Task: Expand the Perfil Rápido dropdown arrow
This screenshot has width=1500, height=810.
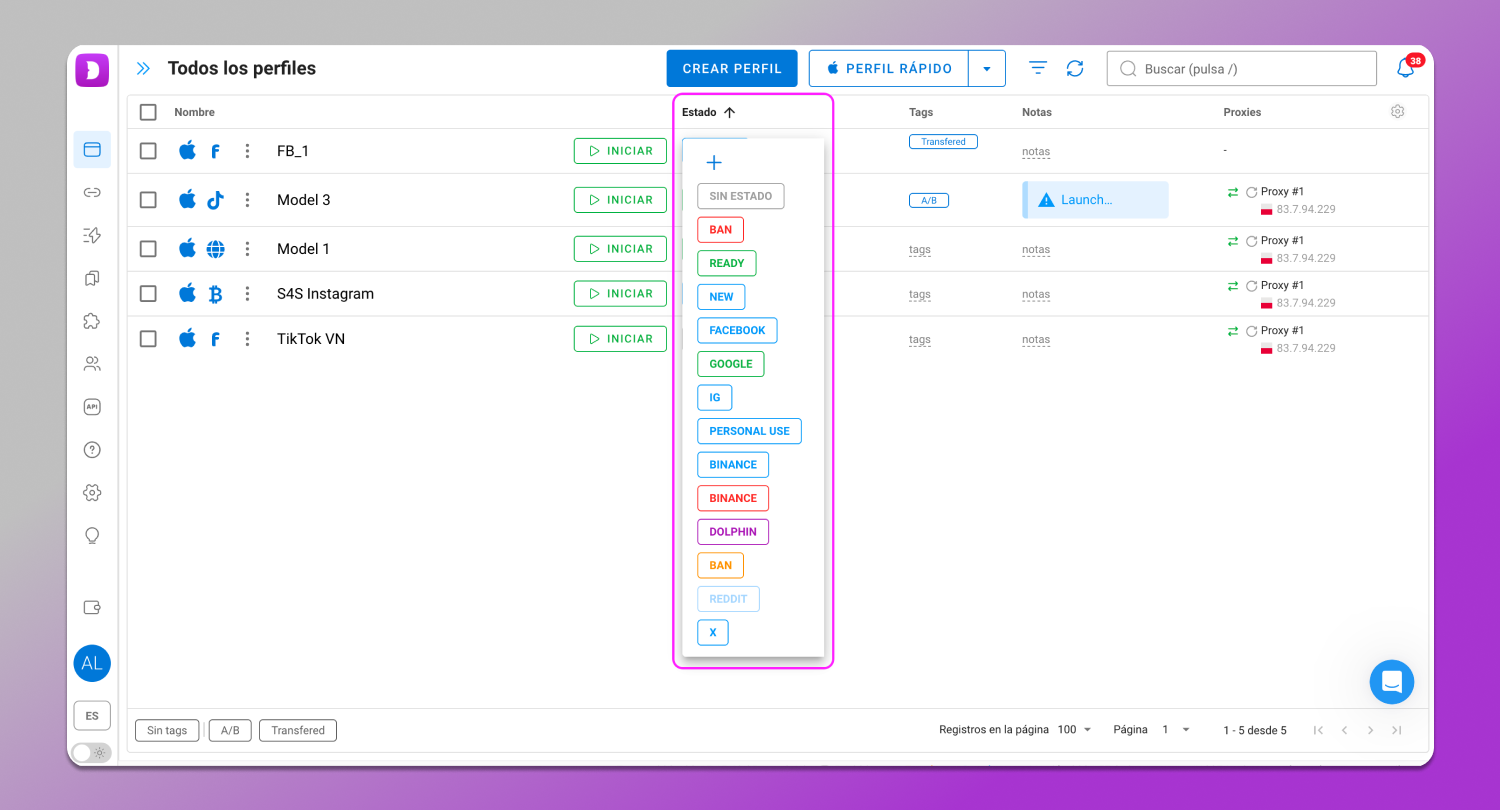Action: tap(987, 69)
